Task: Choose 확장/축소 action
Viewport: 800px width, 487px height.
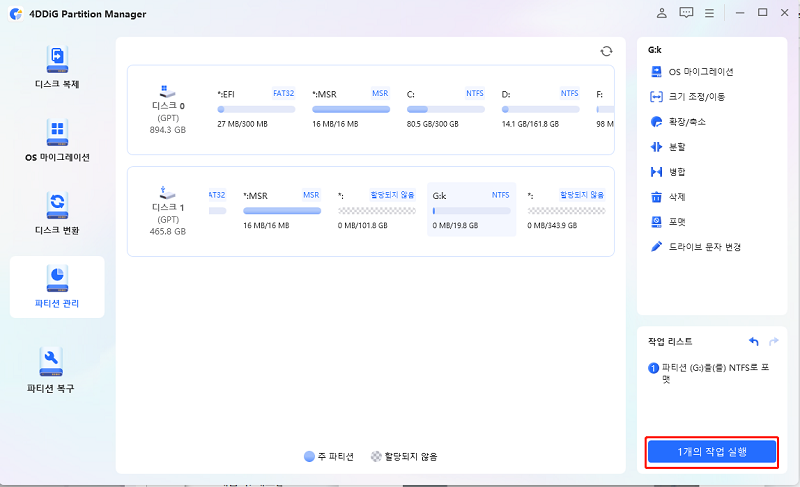Action: coord(678,122)
